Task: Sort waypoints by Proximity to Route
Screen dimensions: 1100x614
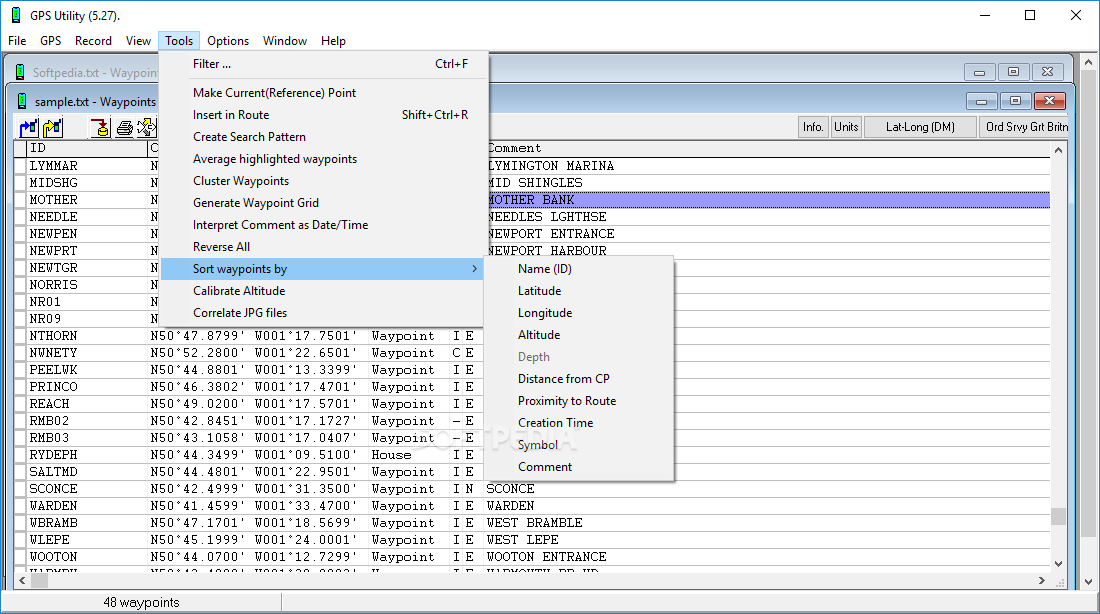Action: [579, 401]
